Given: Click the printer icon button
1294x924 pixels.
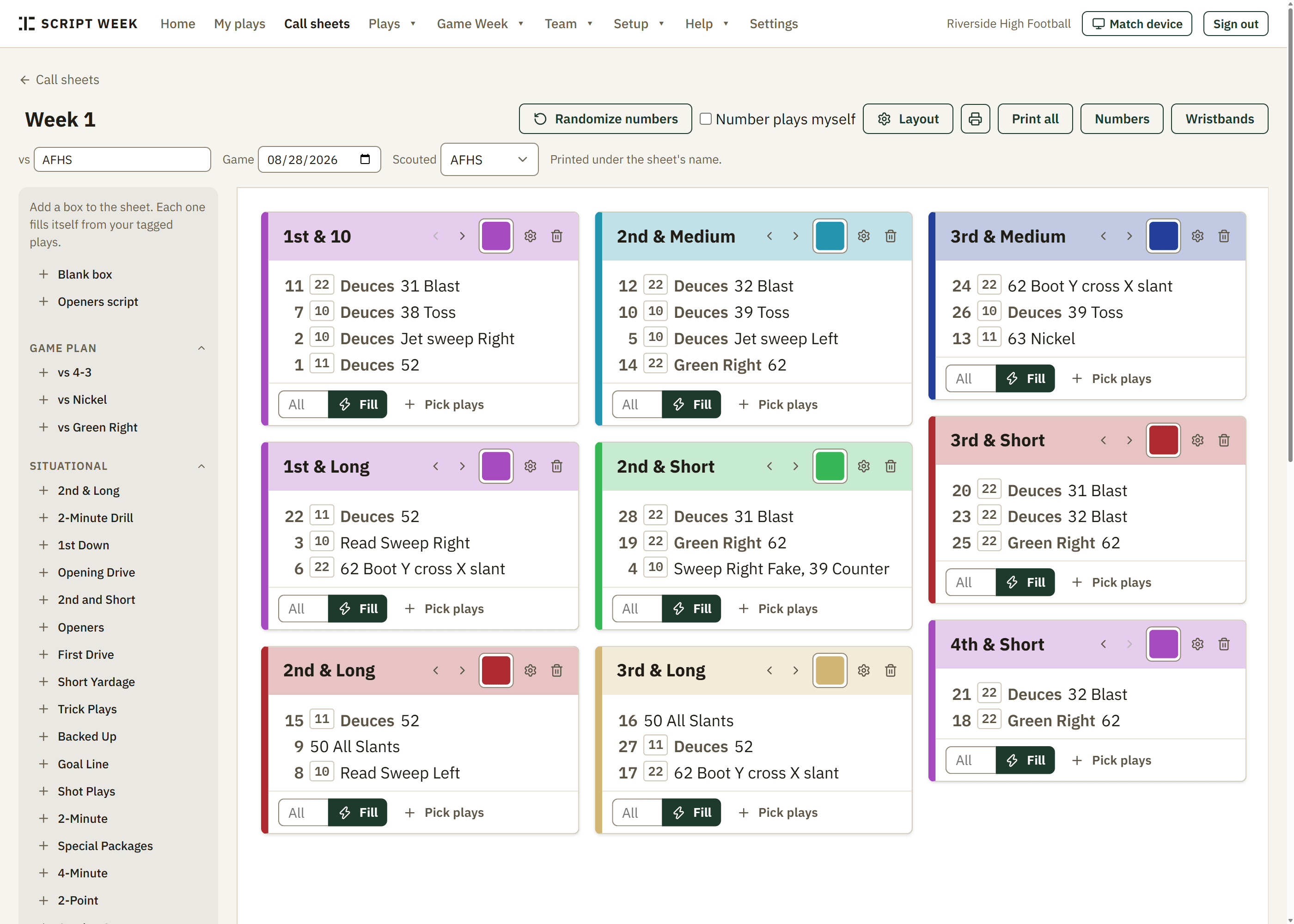Looking at the screenshot, I should pos(975,119).
